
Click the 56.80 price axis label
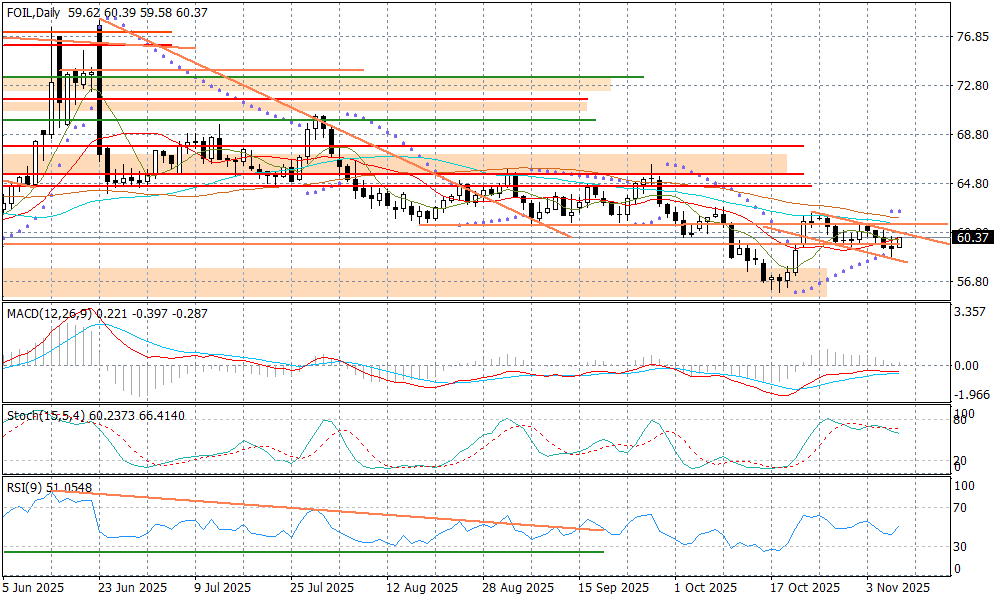tap(972, 282)
